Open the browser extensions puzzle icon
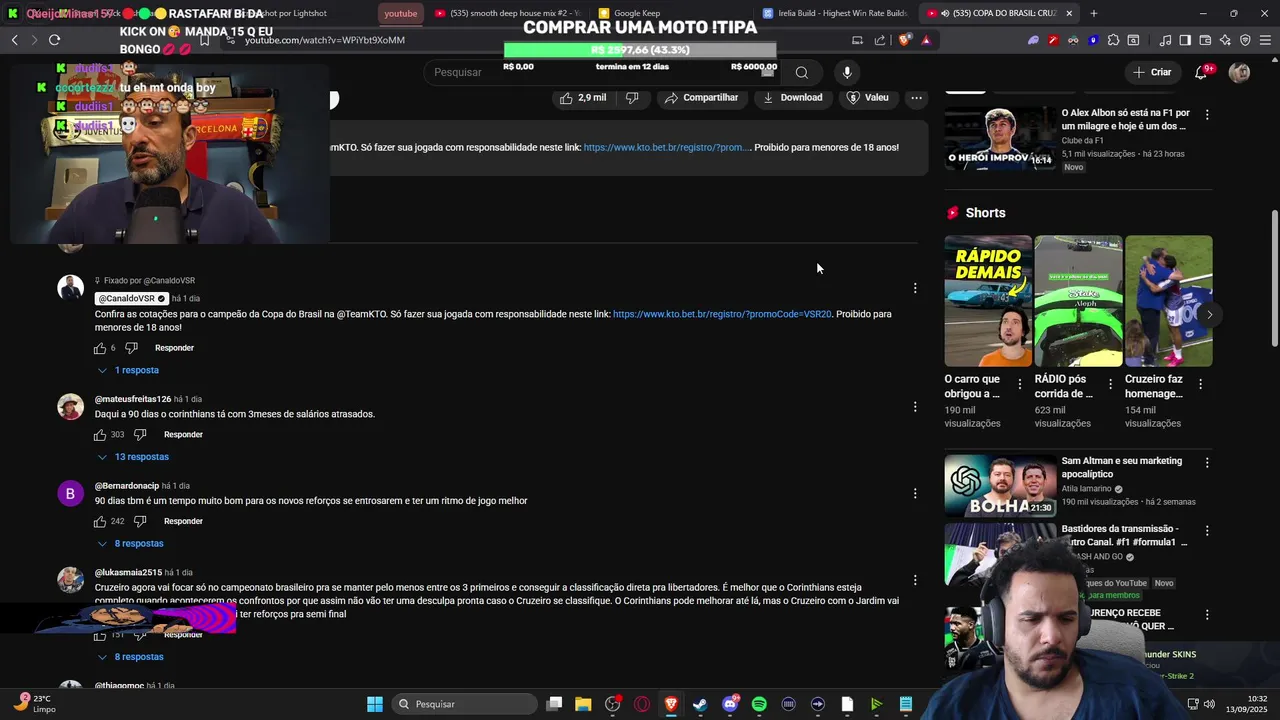1280x720 pixels. (x=1113, y=40)
